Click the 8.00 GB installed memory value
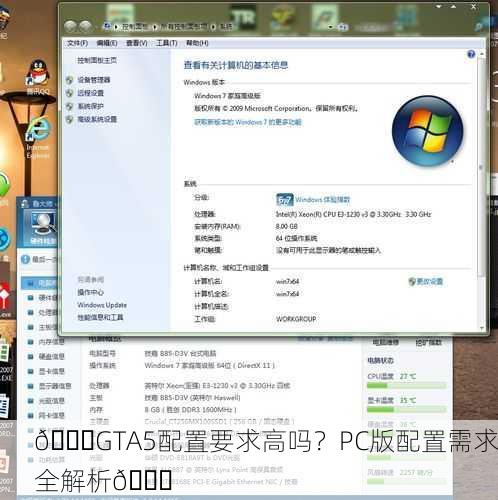Image resolution: width=498 pixels, height=500 pixels. tap(286, 227)
